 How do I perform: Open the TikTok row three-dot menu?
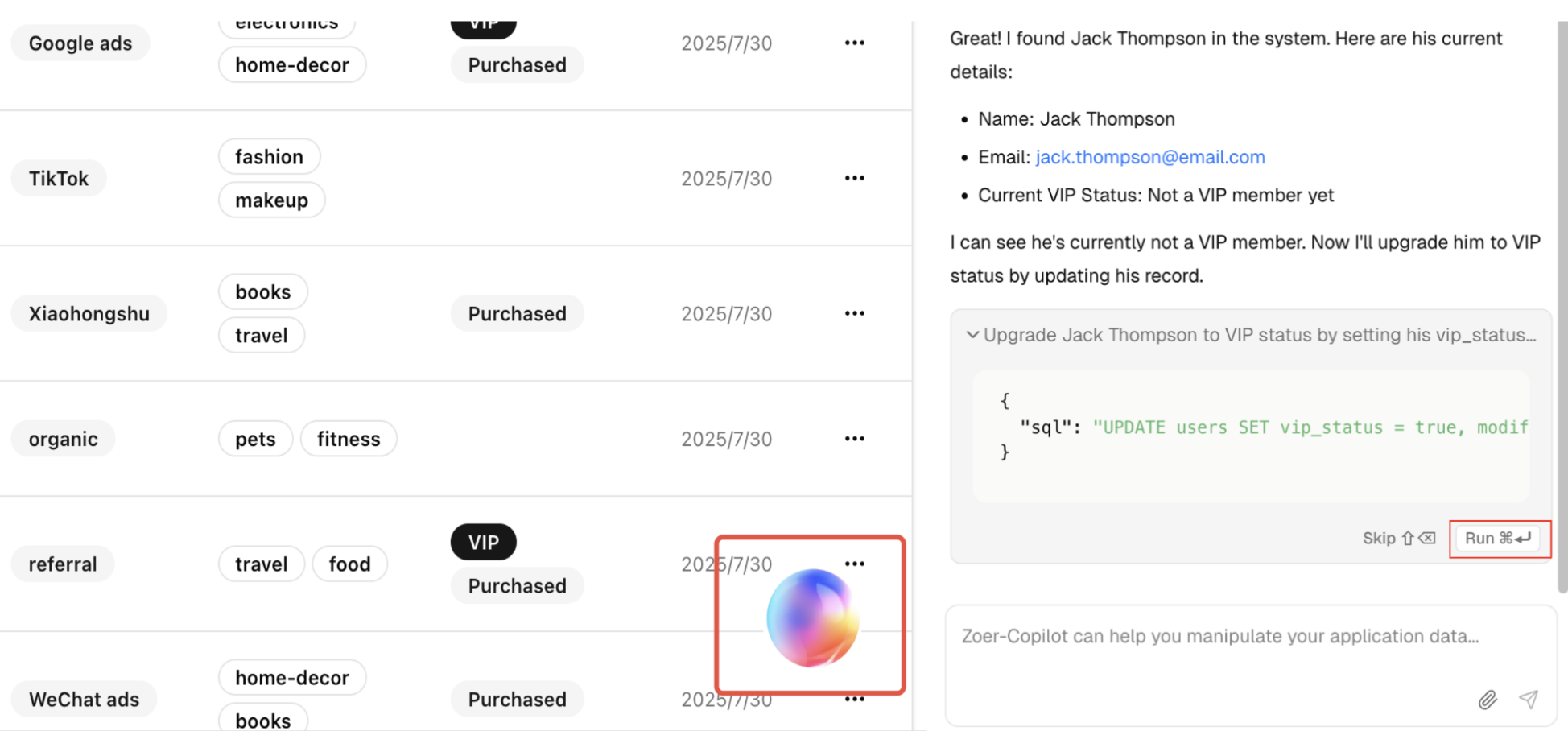click(x=854, y=178)
